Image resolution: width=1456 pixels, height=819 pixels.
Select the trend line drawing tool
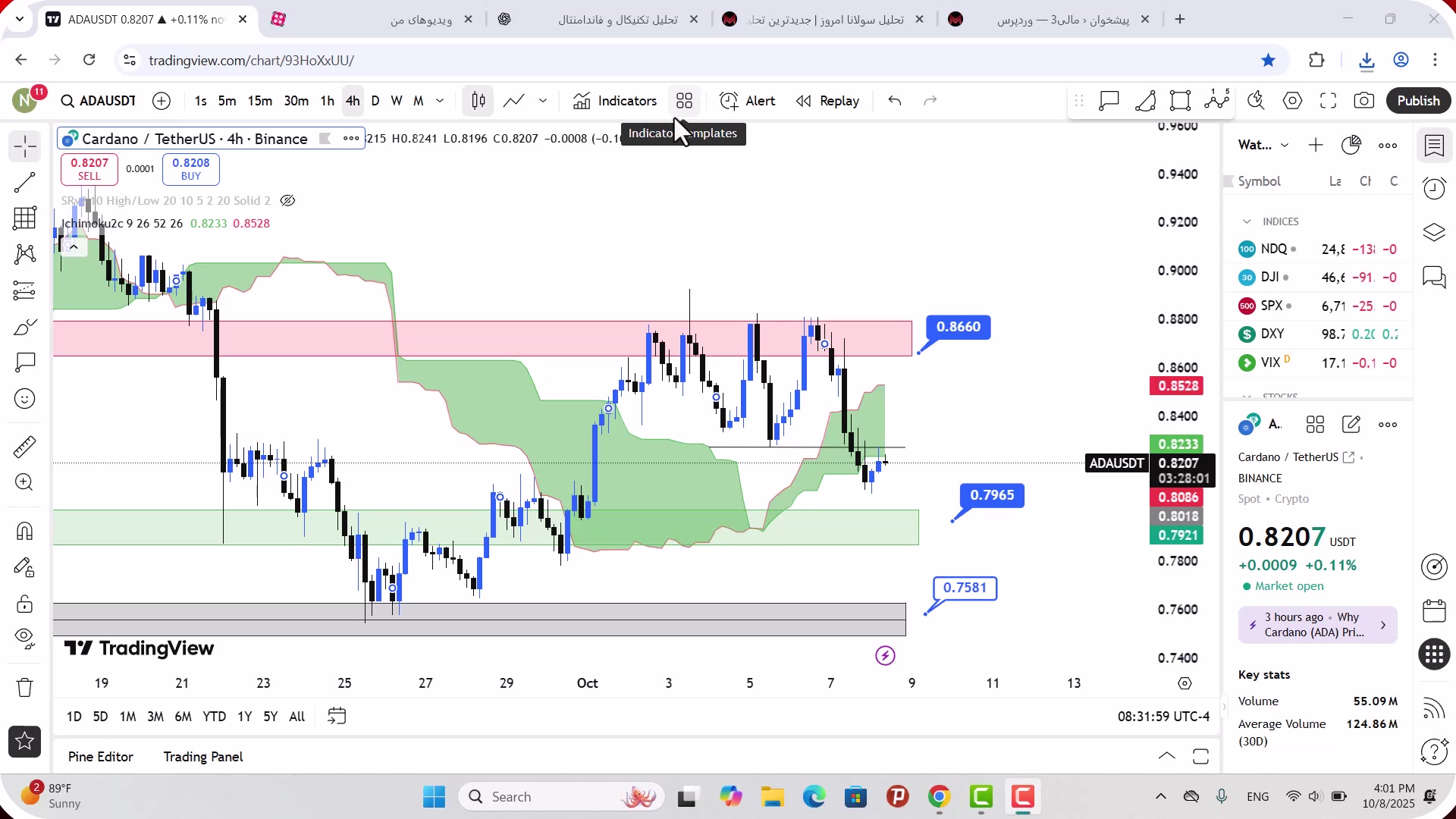click(x=25, y=182)
